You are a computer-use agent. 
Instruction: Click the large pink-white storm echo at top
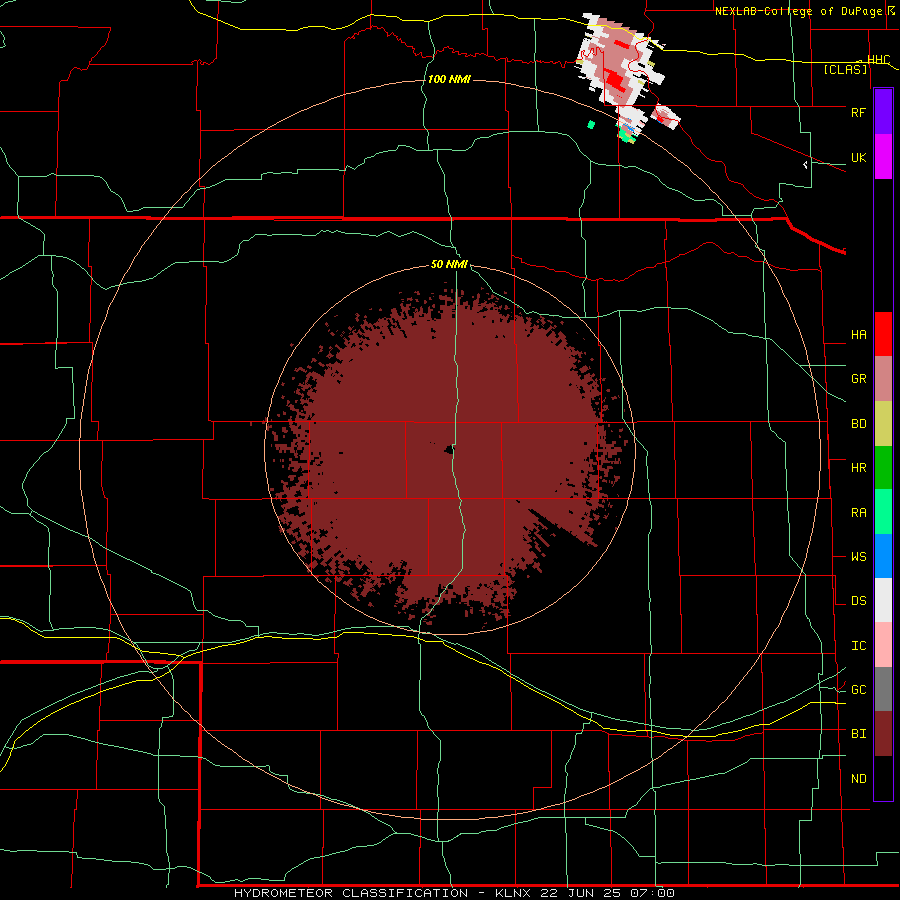coord(619,60)
